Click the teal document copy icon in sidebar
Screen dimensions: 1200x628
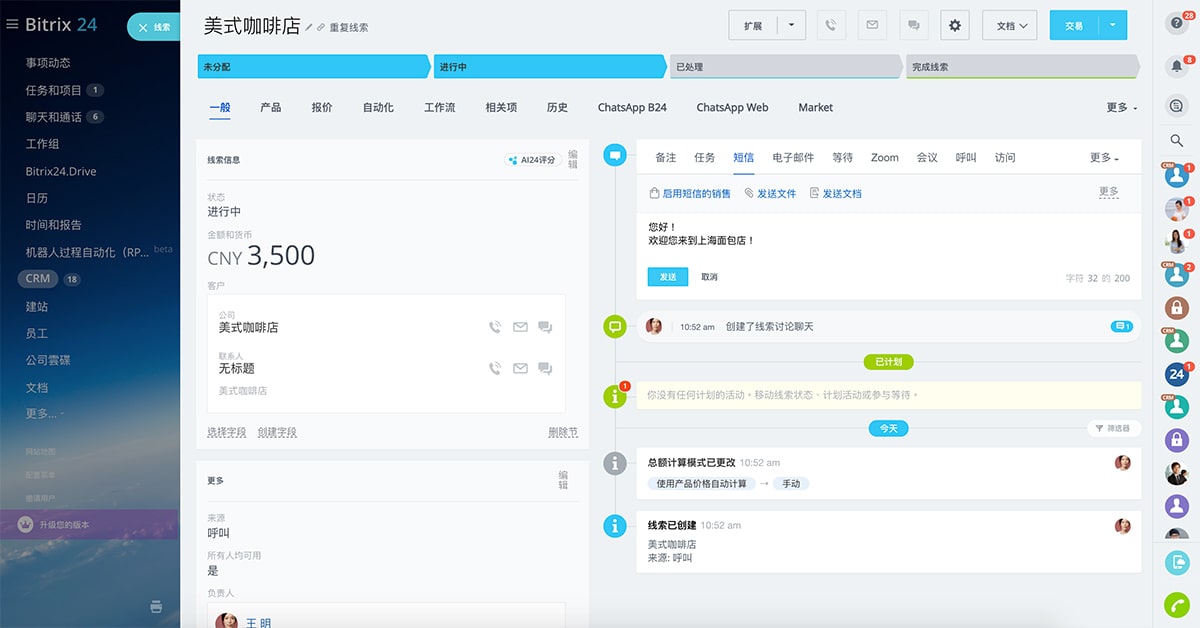click(1177, 563)
